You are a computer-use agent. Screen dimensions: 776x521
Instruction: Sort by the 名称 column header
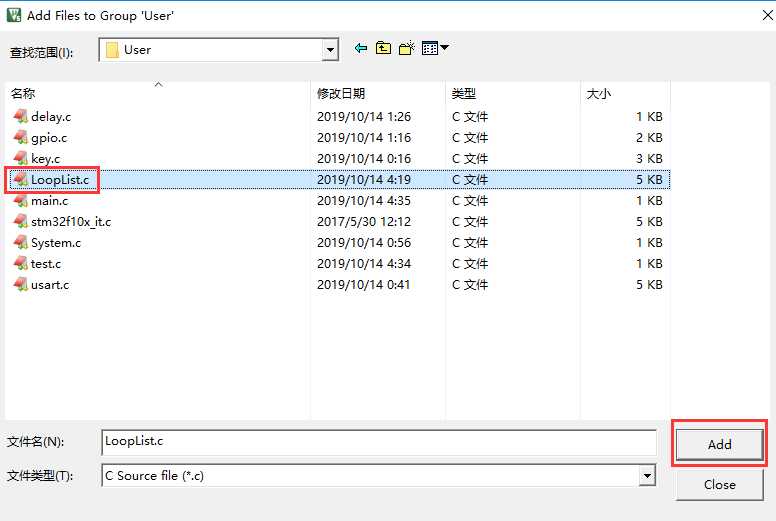(x=158, y=93)
